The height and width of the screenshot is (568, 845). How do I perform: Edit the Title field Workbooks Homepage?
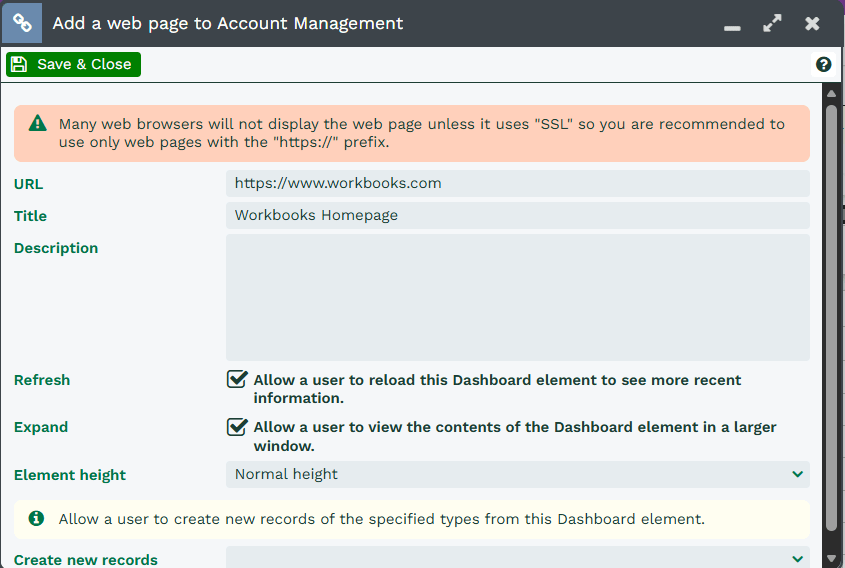point(517,215)
